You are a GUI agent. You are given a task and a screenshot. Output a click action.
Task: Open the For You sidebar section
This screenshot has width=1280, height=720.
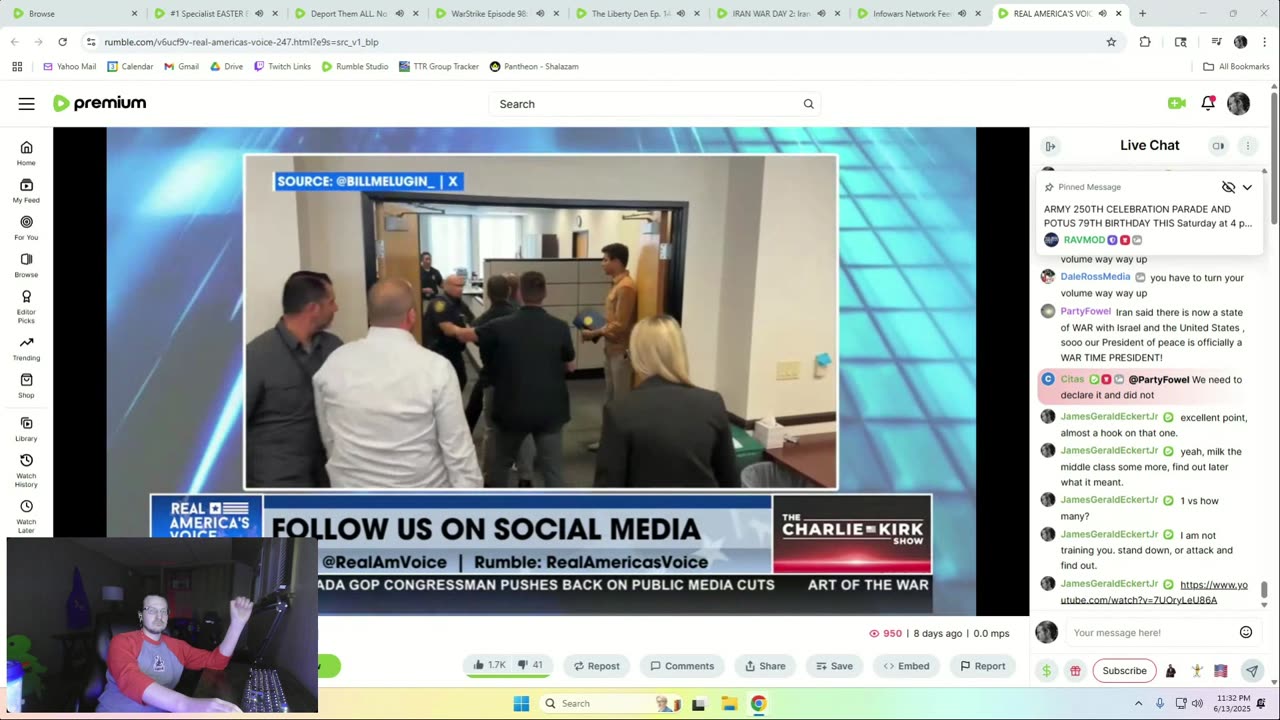pyautogui.click(x=26, y=228)
